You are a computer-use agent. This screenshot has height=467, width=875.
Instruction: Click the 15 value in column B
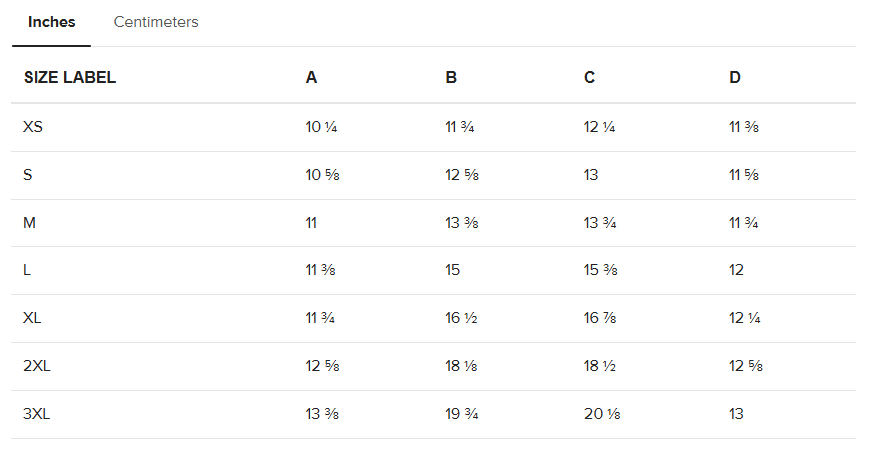pos(452,270)
